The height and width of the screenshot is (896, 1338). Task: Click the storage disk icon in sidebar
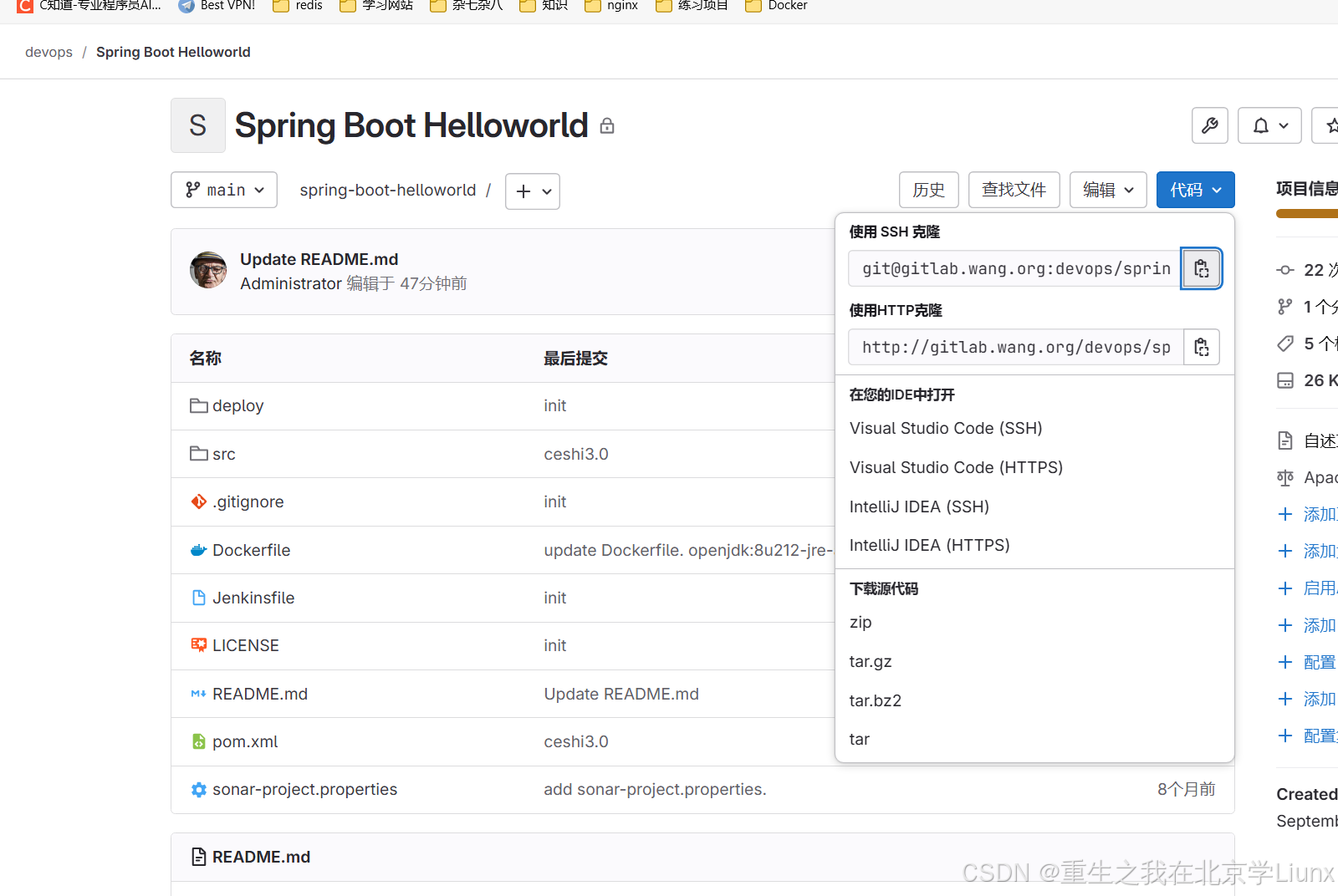tap(1285, 380)
